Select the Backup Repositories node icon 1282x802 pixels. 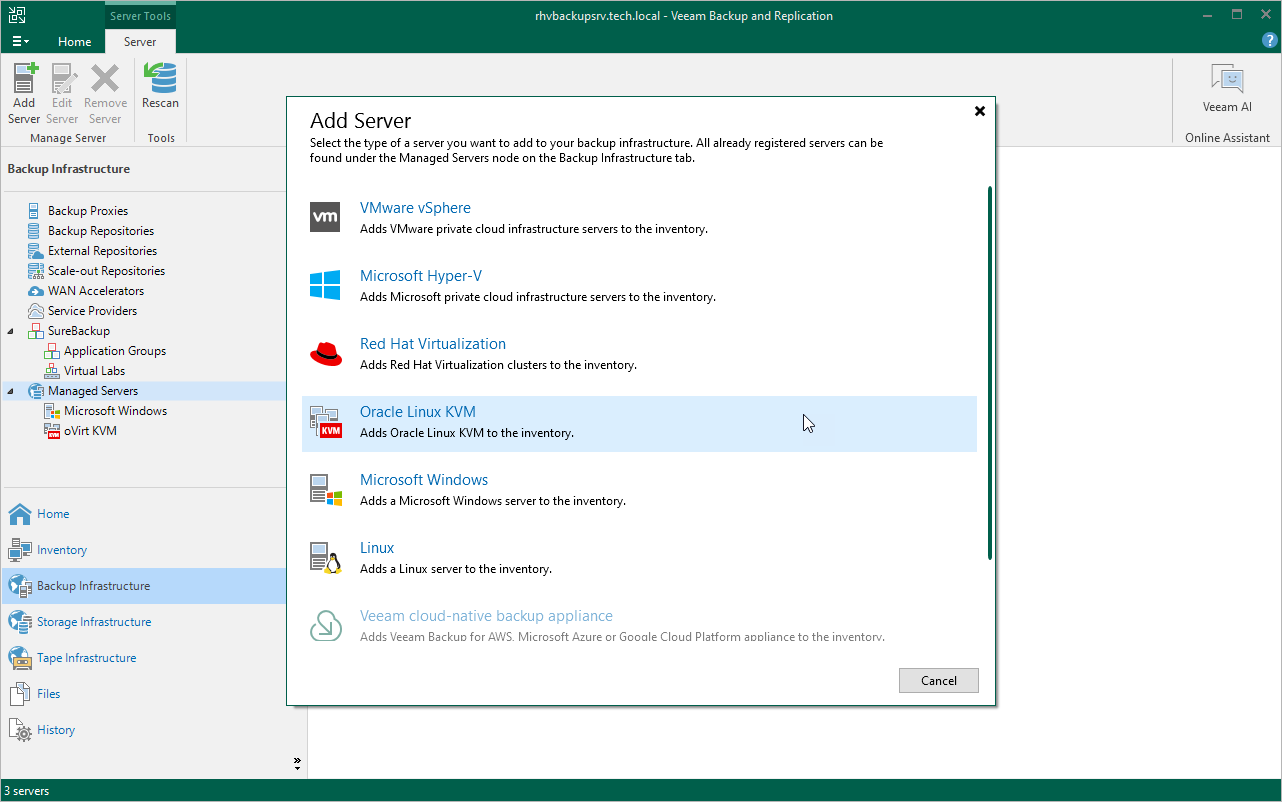pyautogui.click(x=36, y=231)
